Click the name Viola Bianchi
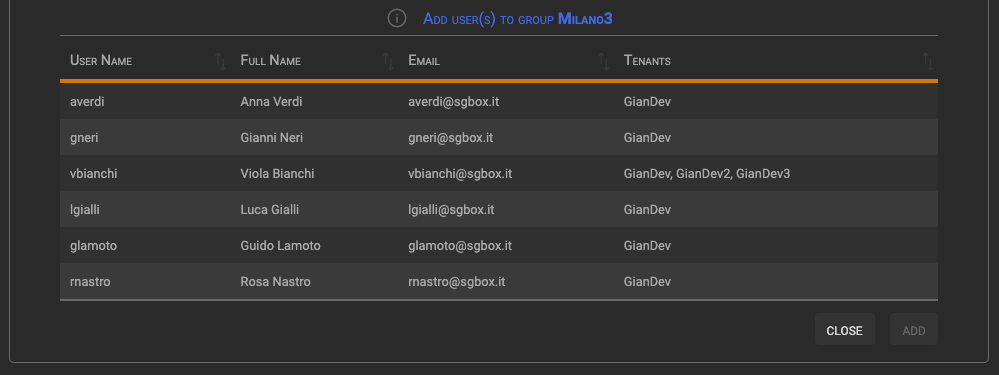 pos(277,173)
